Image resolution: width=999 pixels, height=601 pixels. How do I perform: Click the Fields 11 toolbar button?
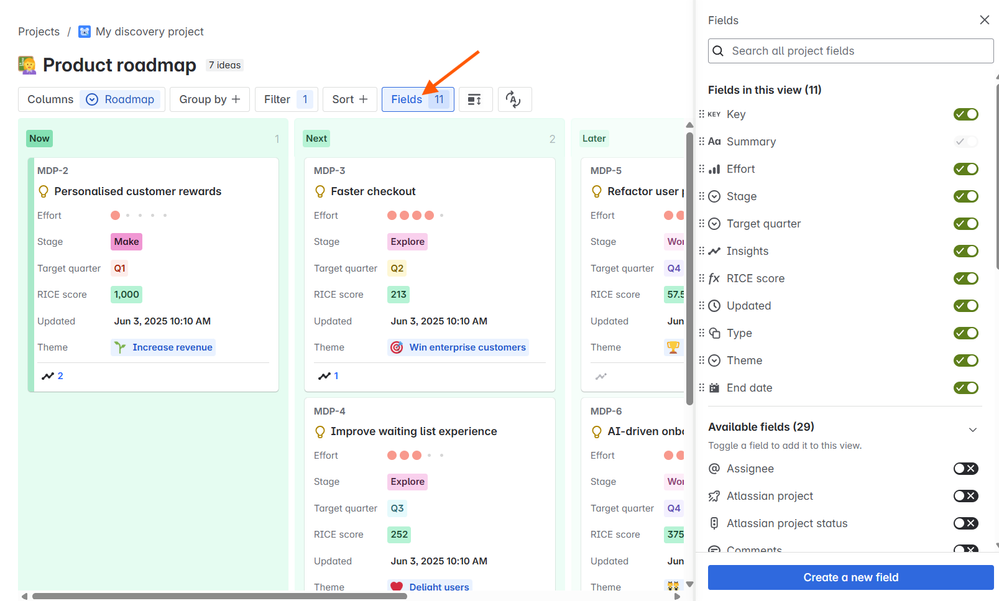tap(418, 99)
